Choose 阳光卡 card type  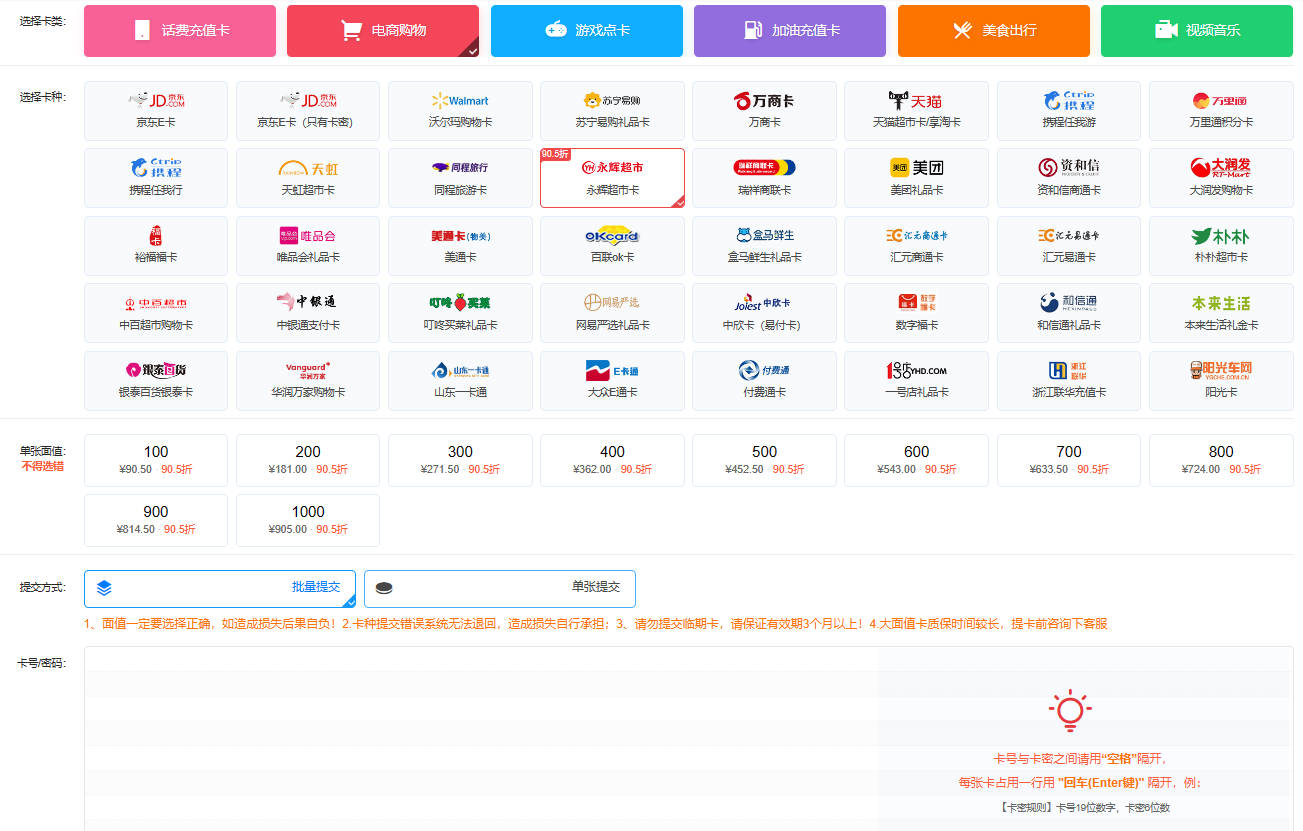click(1221, 381)
